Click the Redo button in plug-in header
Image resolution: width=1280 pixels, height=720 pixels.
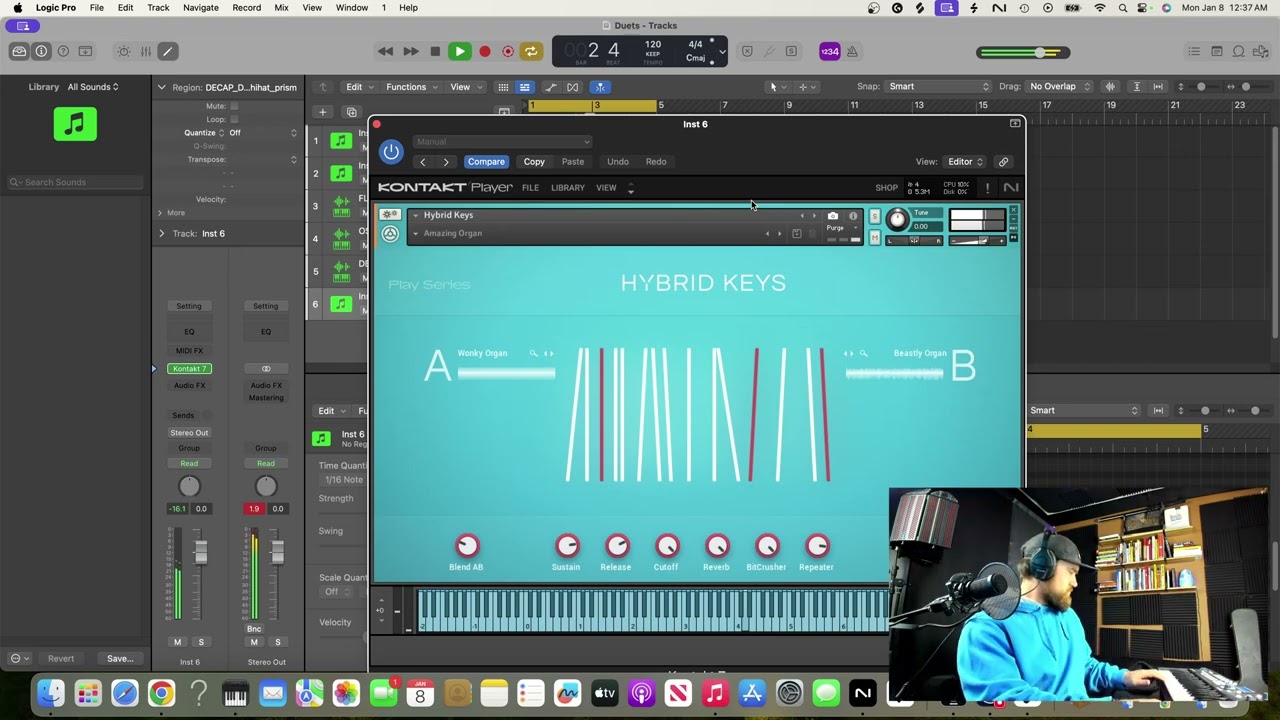(x=656, y=161)
